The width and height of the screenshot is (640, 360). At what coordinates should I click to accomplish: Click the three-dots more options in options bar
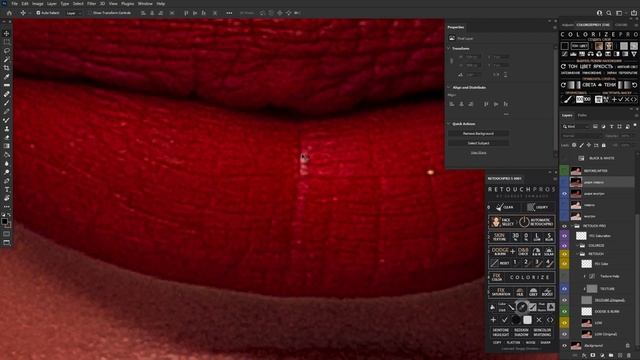[x=229, y=13]
